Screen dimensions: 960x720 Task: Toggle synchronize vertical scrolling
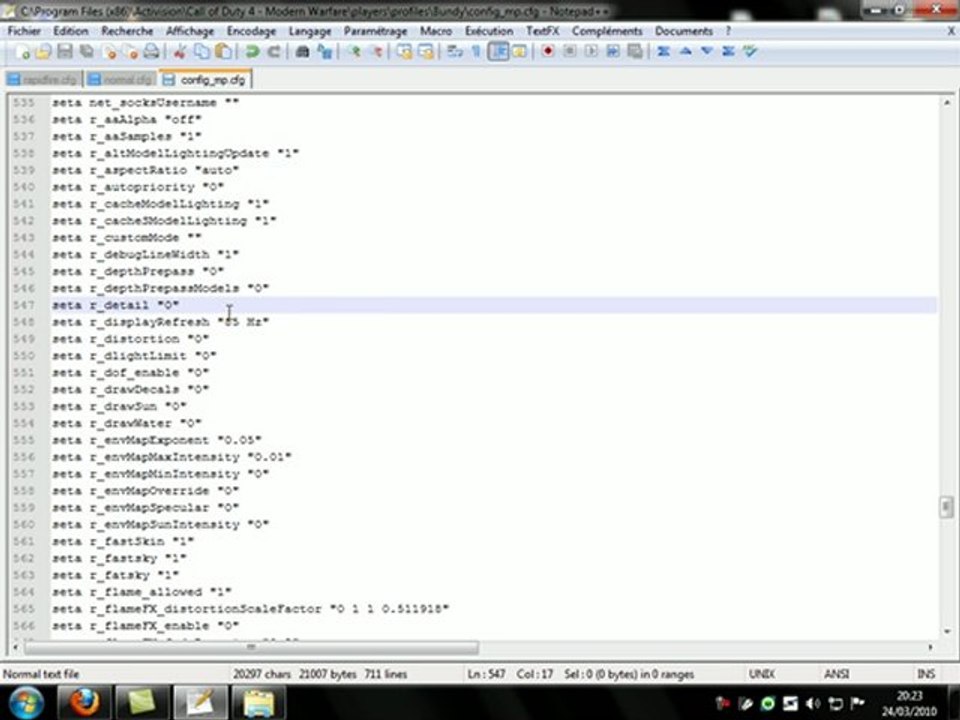click(x=404, y=52)
